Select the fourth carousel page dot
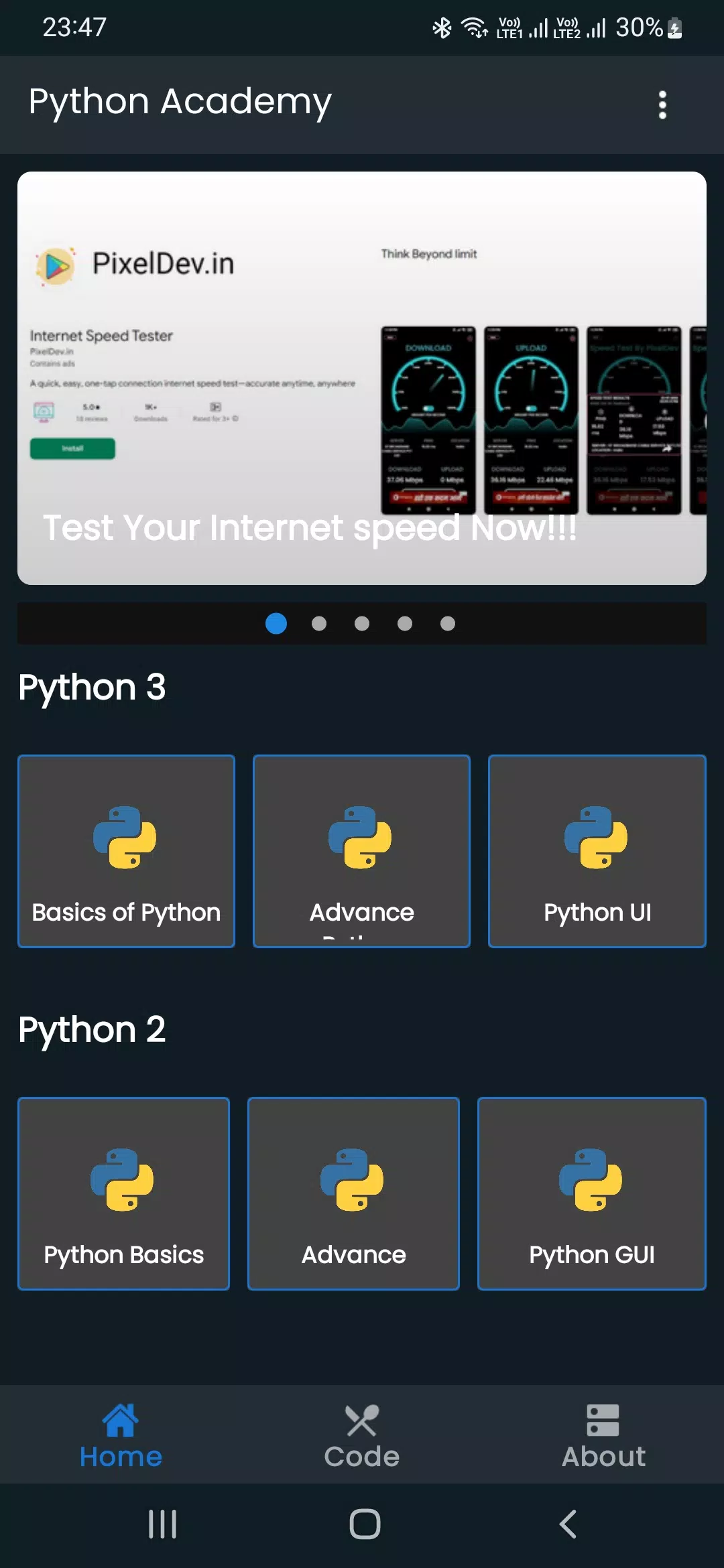 tap(405, 623)
